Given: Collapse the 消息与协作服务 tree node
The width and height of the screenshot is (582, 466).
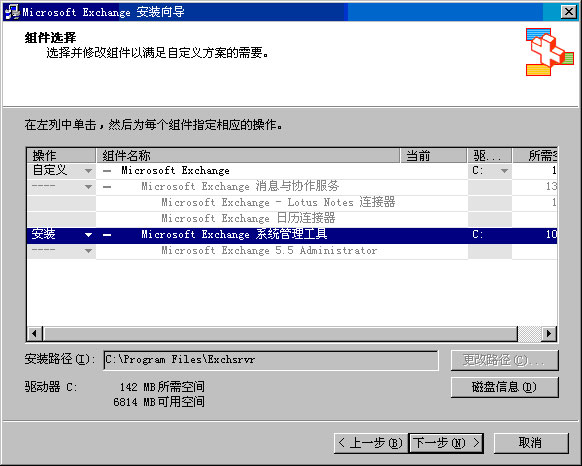Looking at the screenshot, I should 107,187.
